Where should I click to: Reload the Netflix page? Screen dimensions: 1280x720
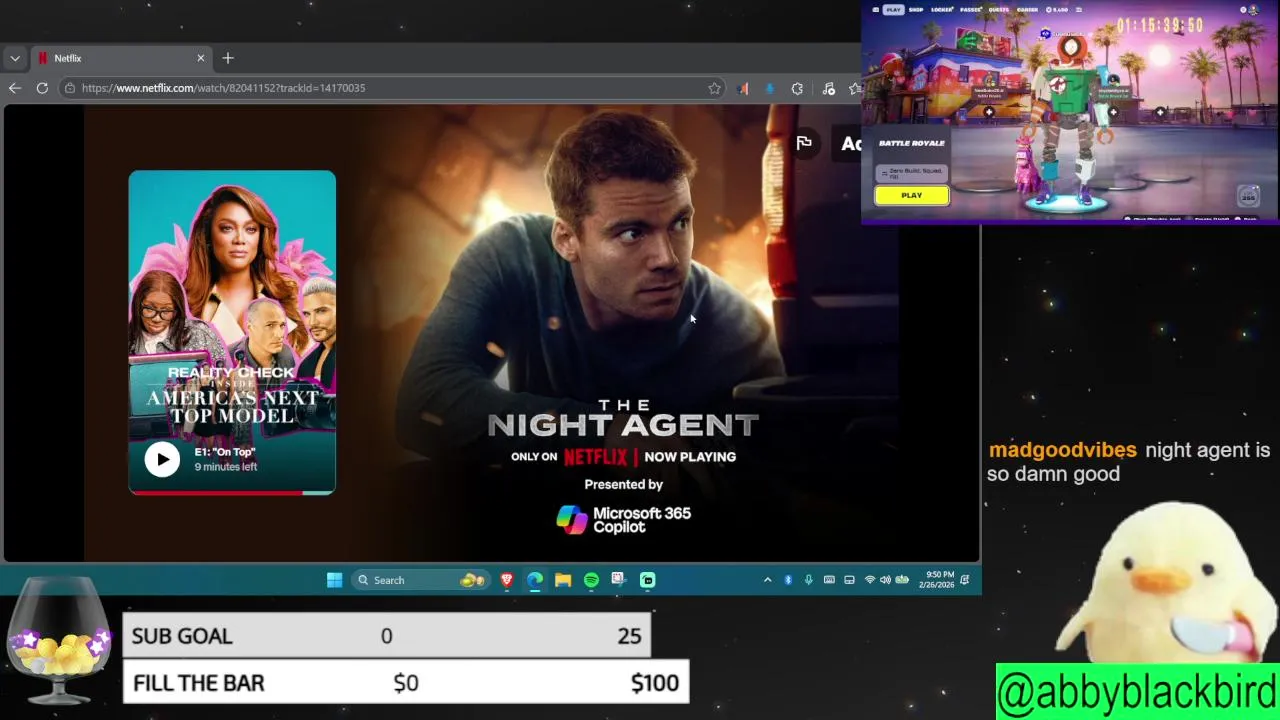coord(42,88)
